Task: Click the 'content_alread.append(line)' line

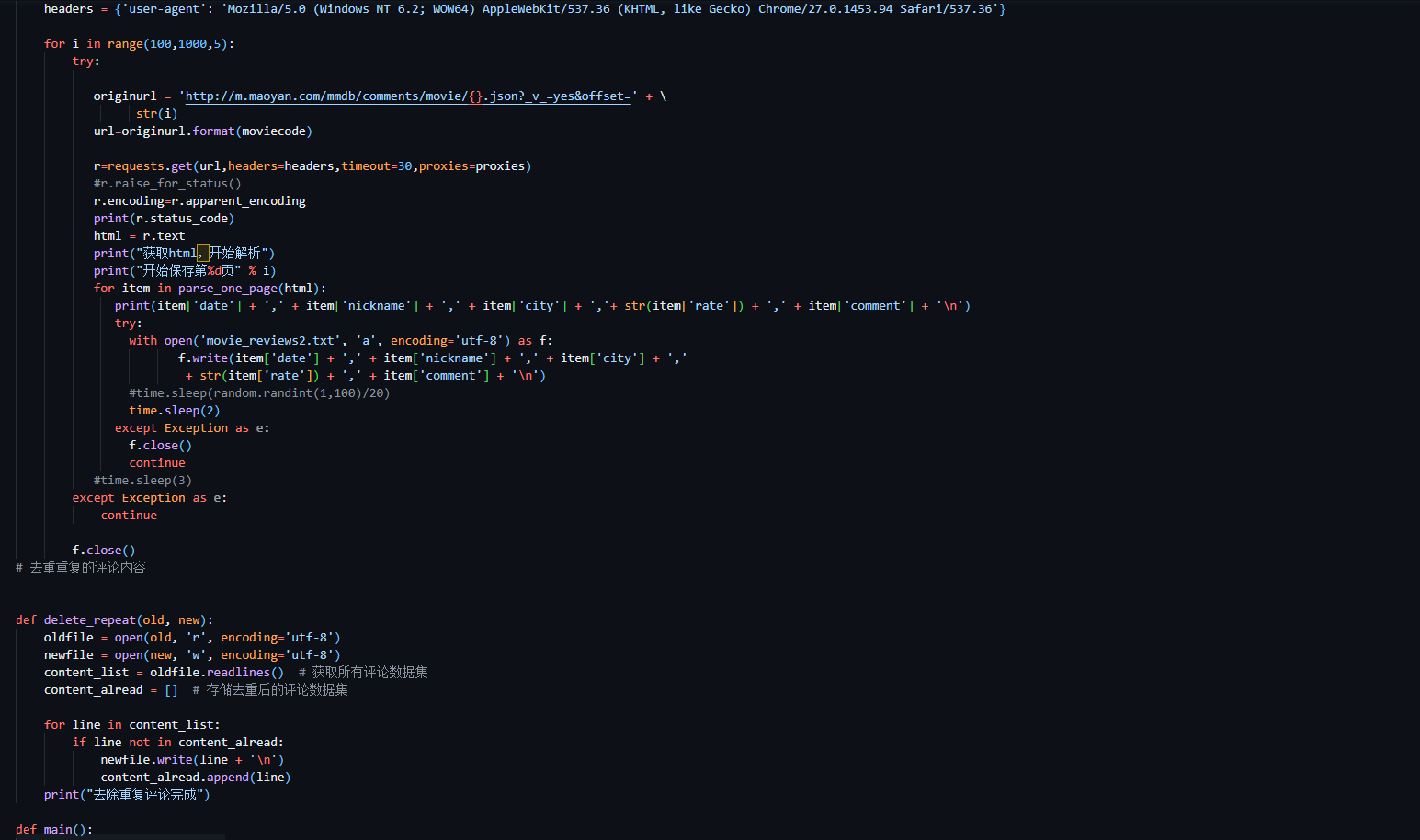Action: [x=196, y=778]
